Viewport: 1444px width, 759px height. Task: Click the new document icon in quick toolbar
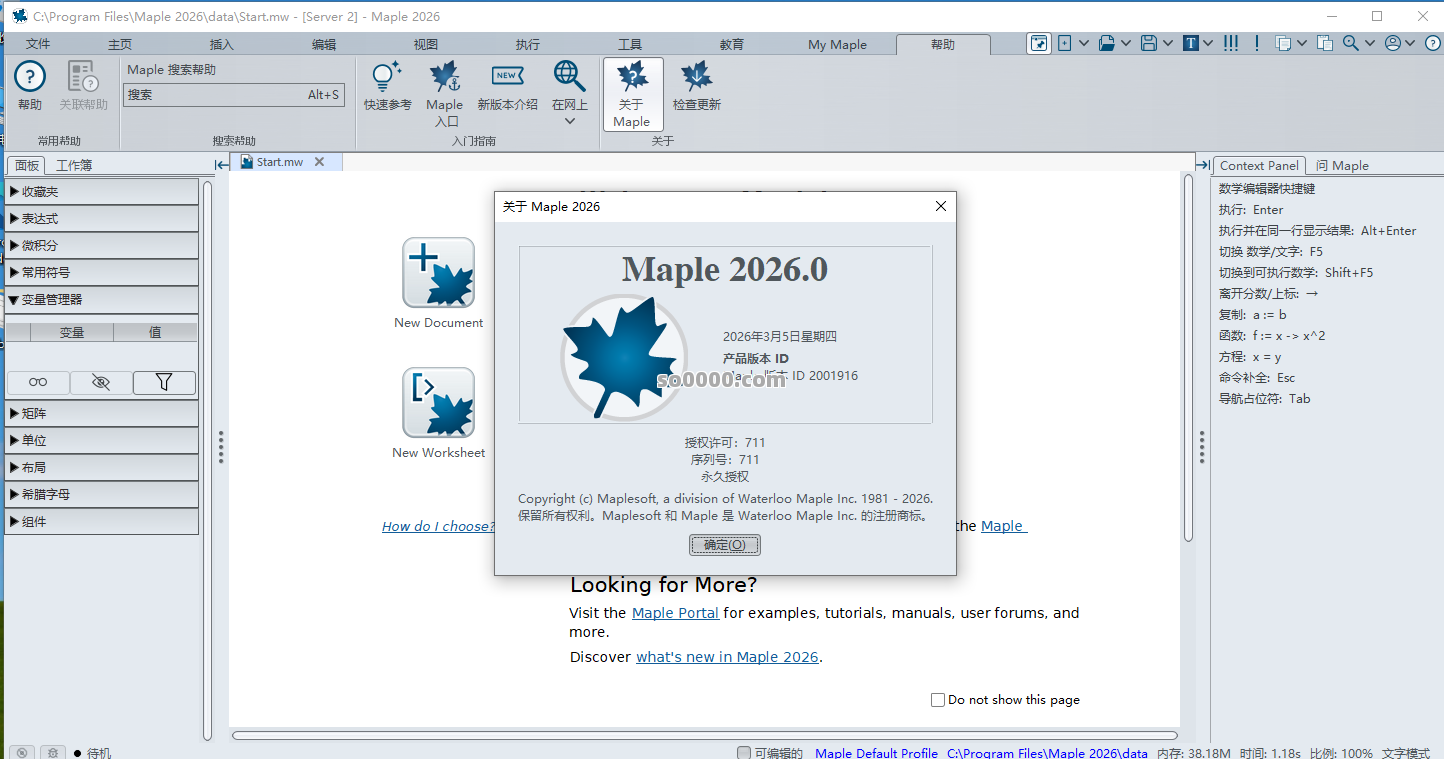1065,43
